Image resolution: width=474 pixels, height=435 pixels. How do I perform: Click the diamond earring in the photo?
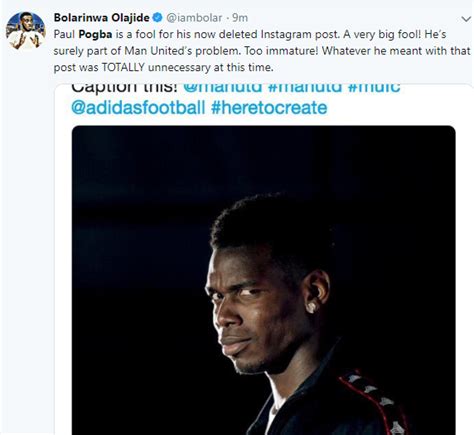pos(312,307)
